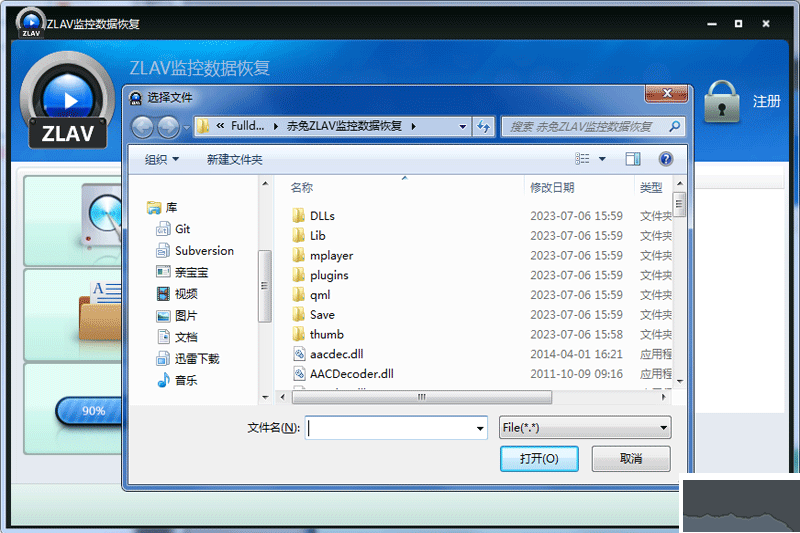Viewport: 800px width, 533px height.
Task: Maximize the ZLAV监控数据恢复 window
Action: click(x=738, y=24)
